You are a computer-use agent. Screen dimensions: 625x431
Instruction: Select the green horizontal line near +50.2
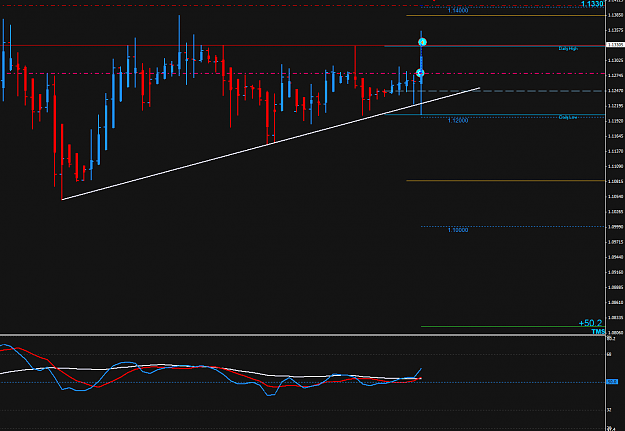[513, 327]
